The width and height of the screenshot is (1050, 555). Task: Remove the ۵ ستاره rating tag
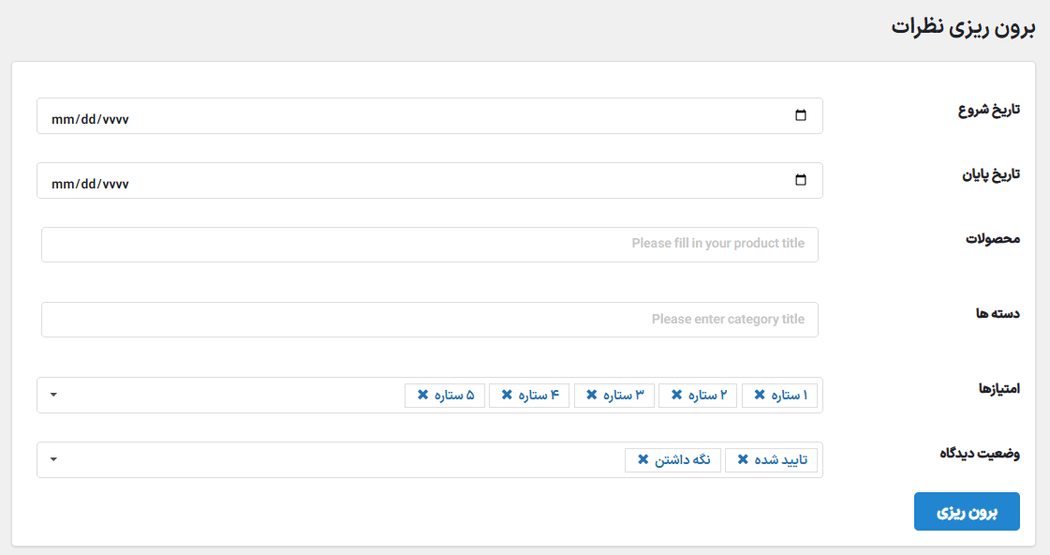click(x=423, y=396)
